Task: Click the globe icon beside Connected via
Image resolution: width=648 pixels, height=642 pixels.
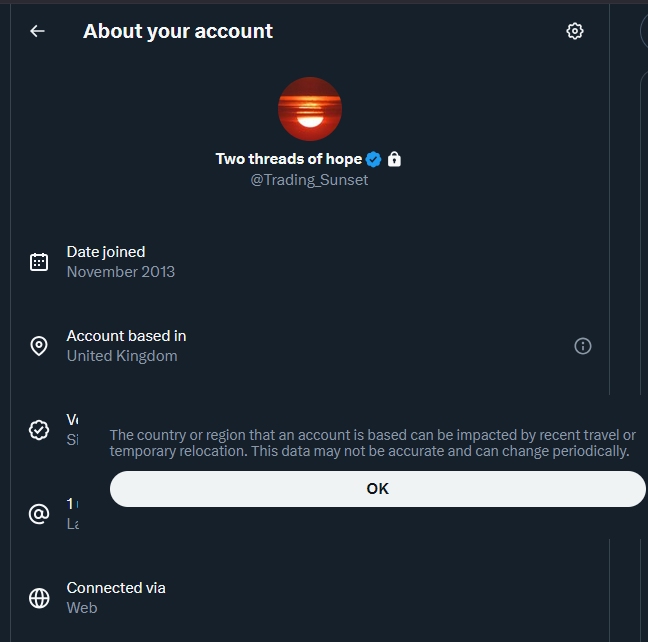Action: click(39, 598)
